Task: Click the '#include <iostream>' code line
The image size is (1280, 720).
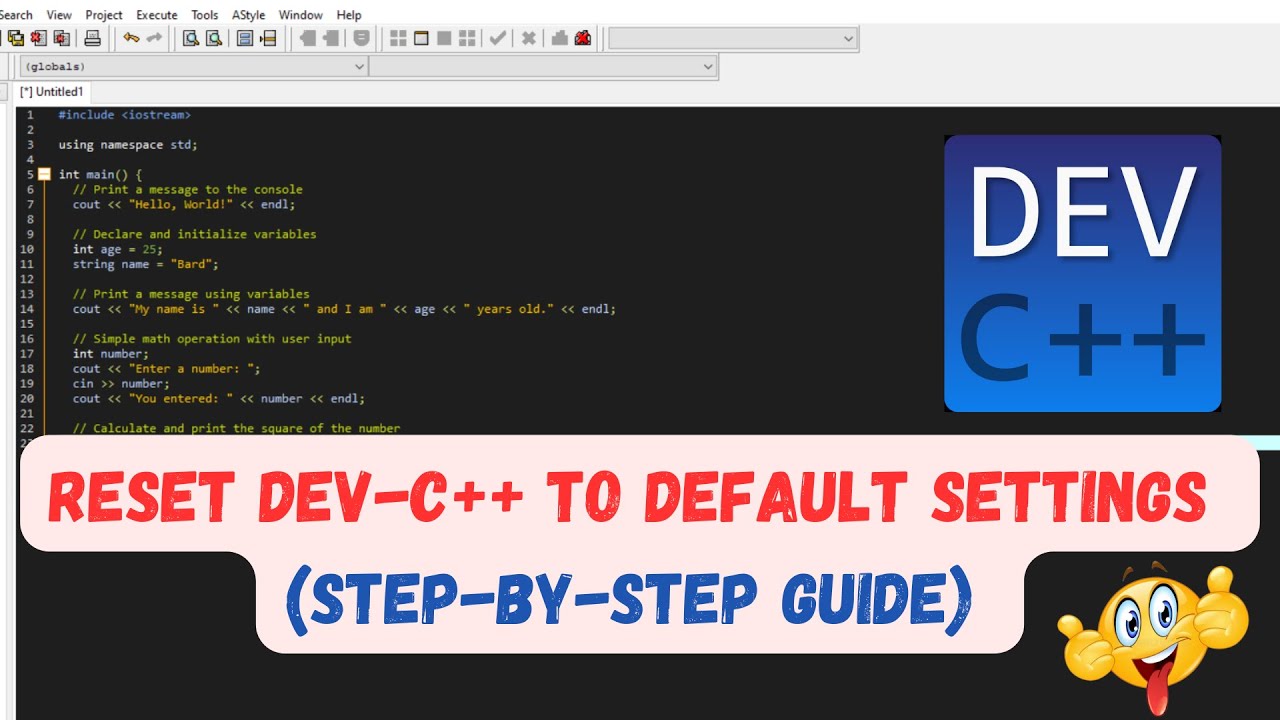Action: pos(124,115)
